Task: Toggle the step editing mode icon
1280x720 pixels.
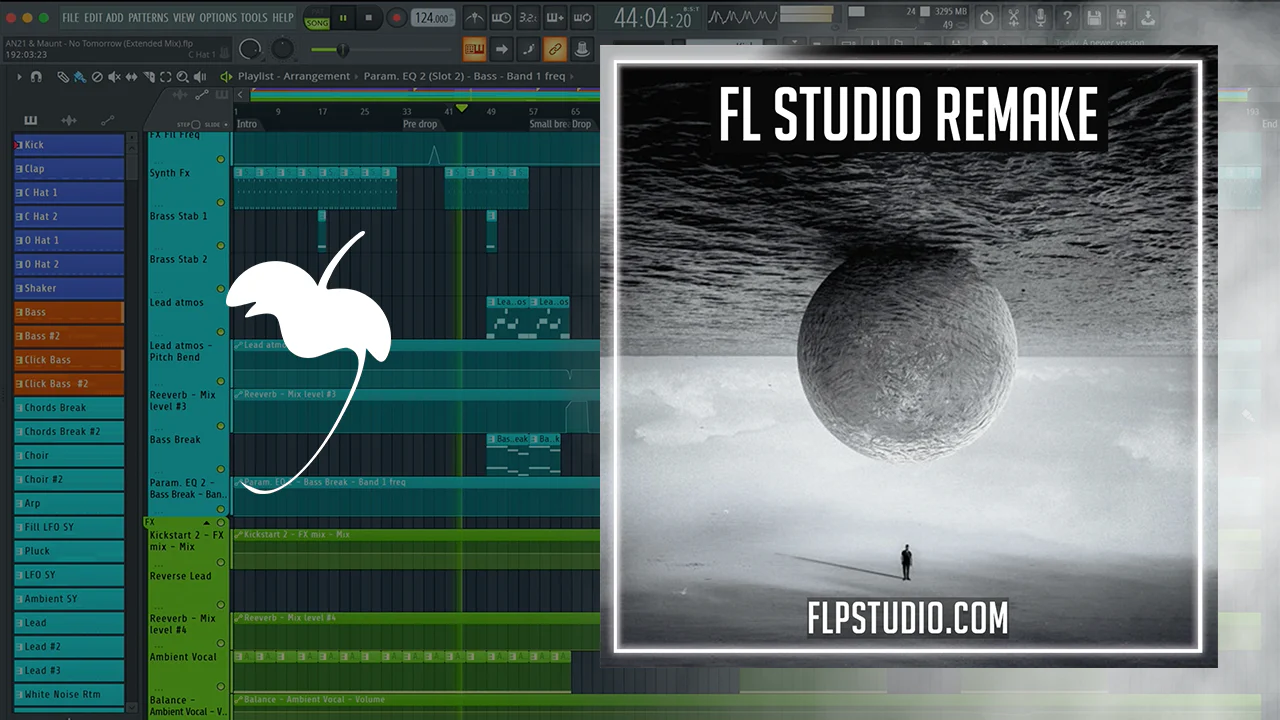Action: point(528,49)
